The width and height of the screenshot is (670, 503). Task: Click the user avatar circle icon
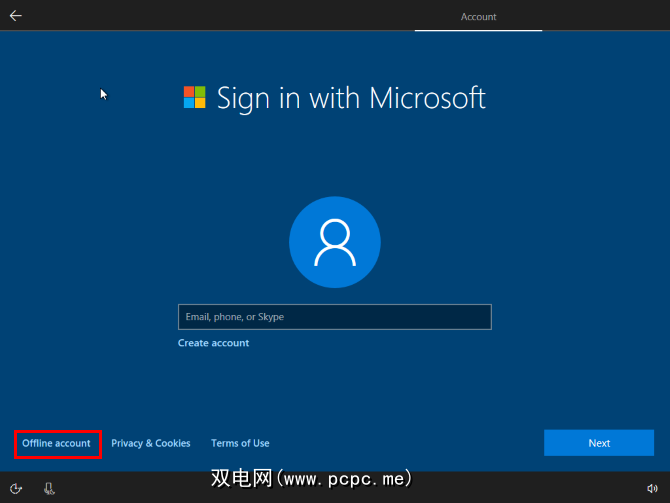[335, 242]
